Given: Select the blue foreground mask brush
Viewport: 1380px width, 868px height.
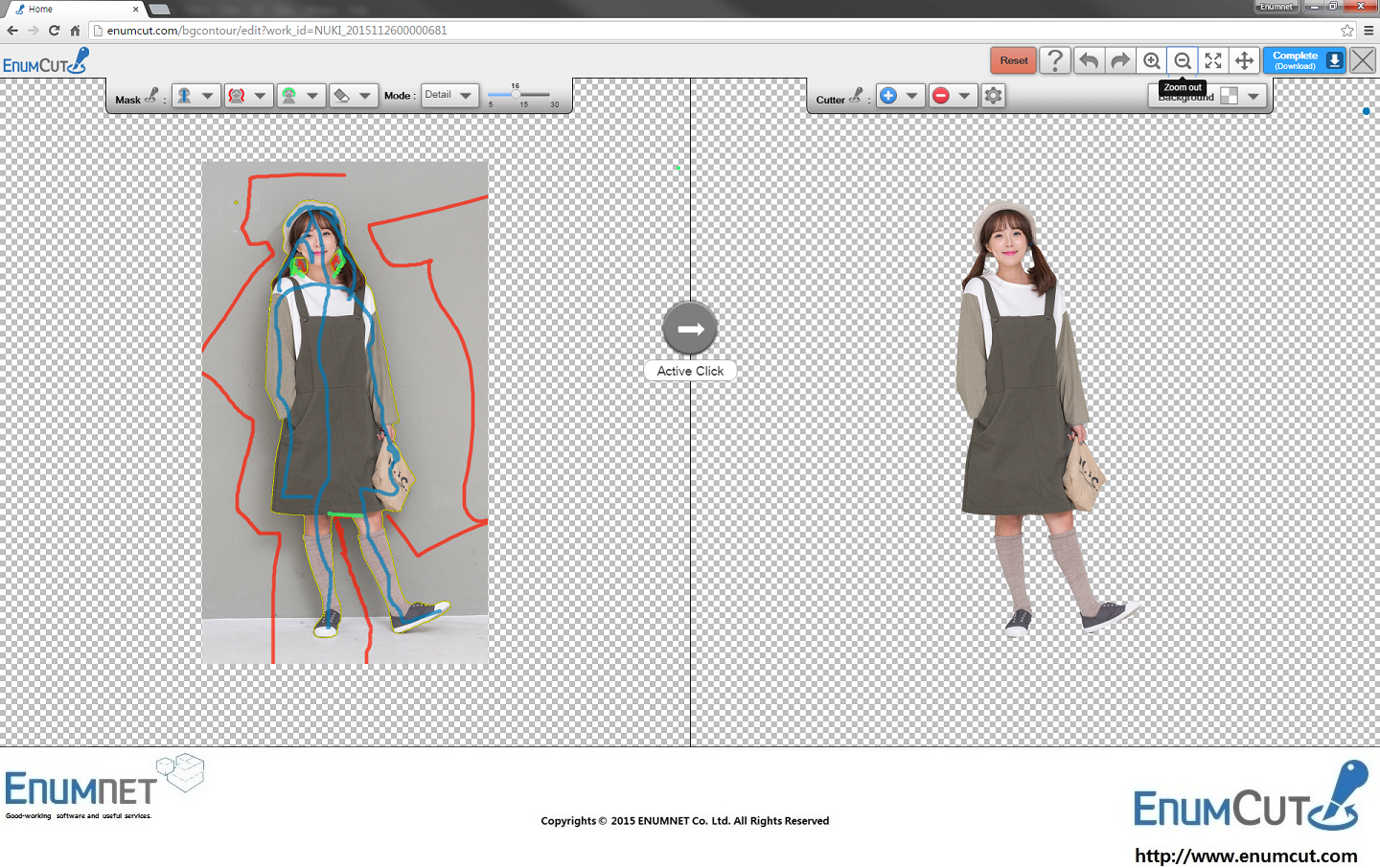Looking at the screenshot, I should pos(185,96).
